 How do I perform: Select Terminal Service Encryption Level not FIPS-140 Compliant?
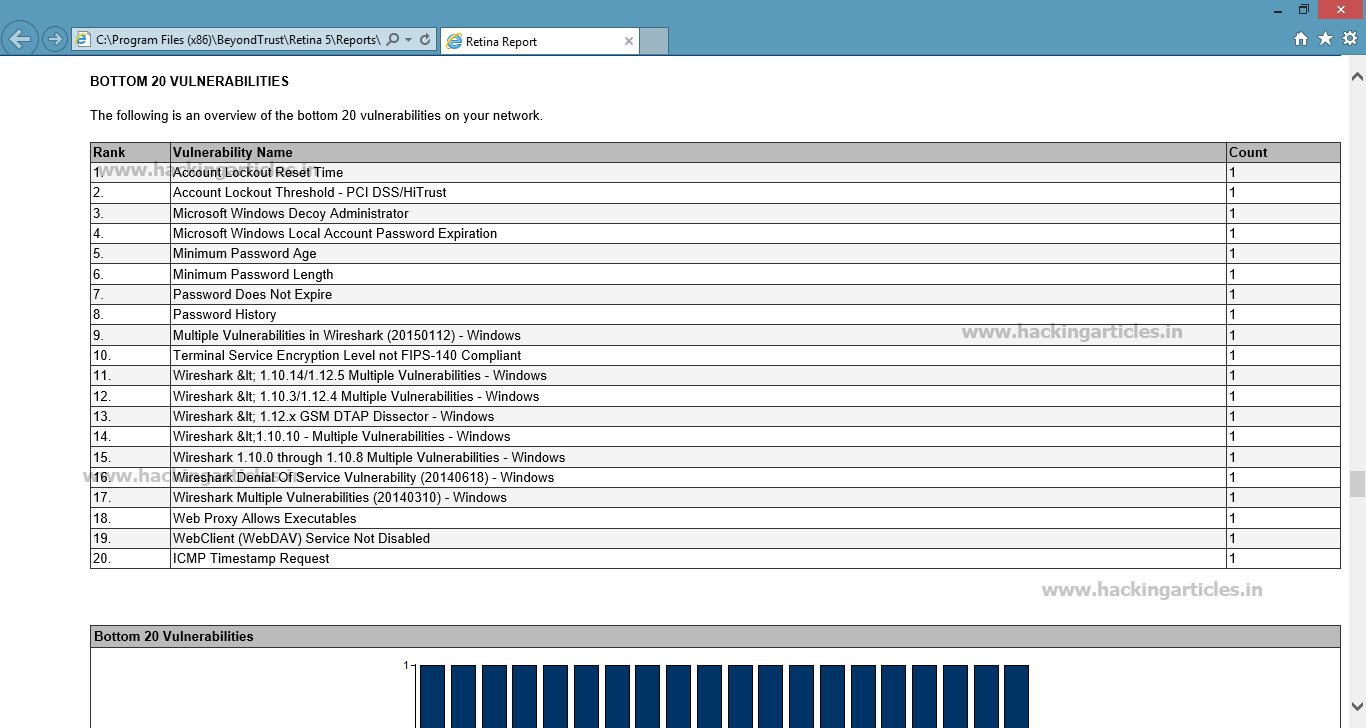click(347, 355)
